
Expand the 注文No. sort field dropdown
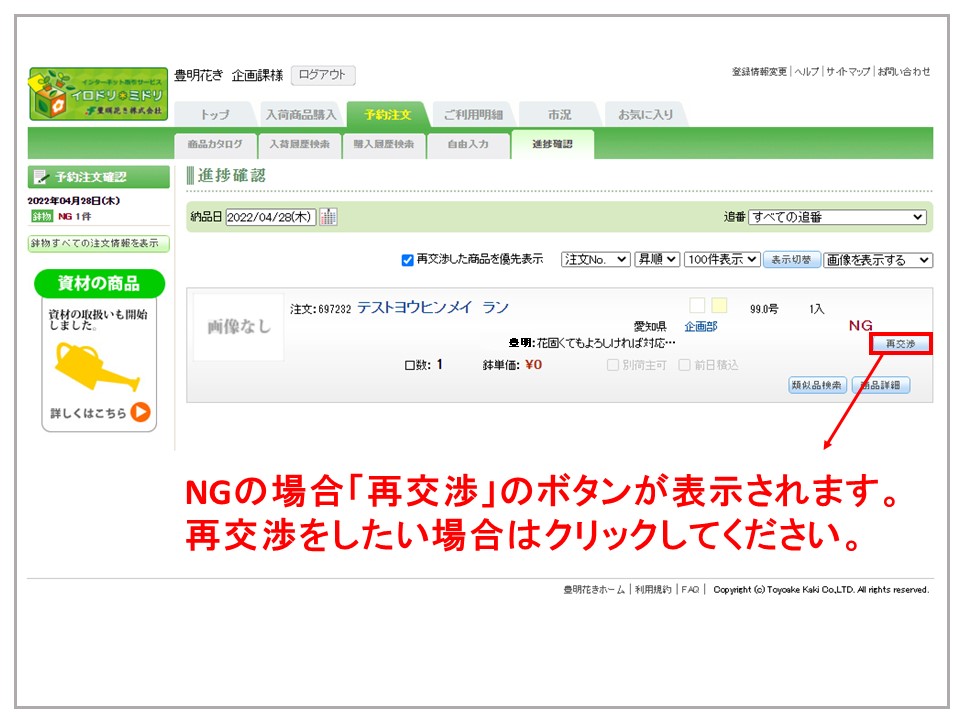[x=595, y=260]
